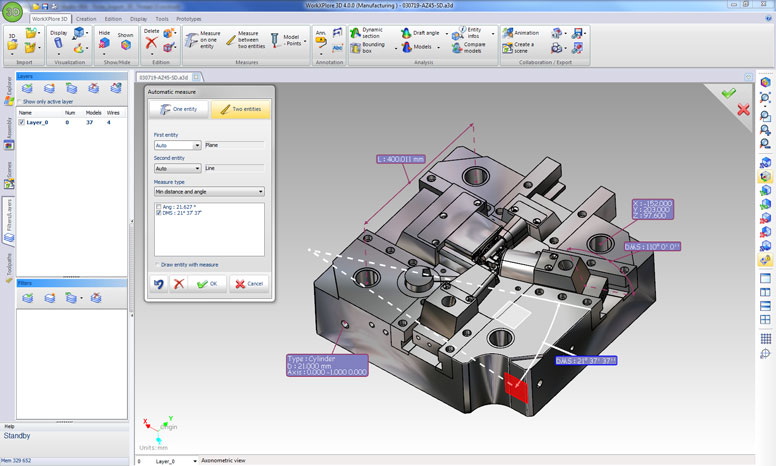Switch to Two entities mode
This screenshot has width=776, height=466.
tap(241, 109)
